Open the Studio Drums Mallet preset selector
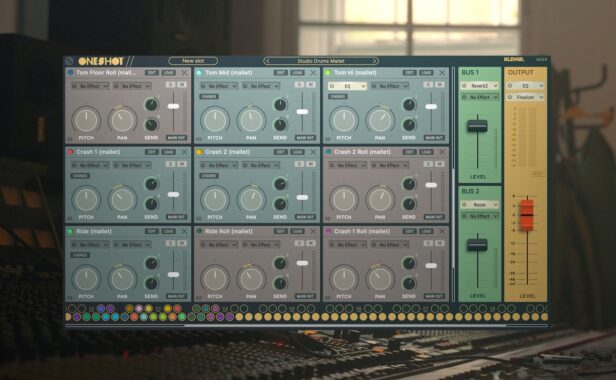The width and height of the screenshot is (616, 380). coord(321,61)
